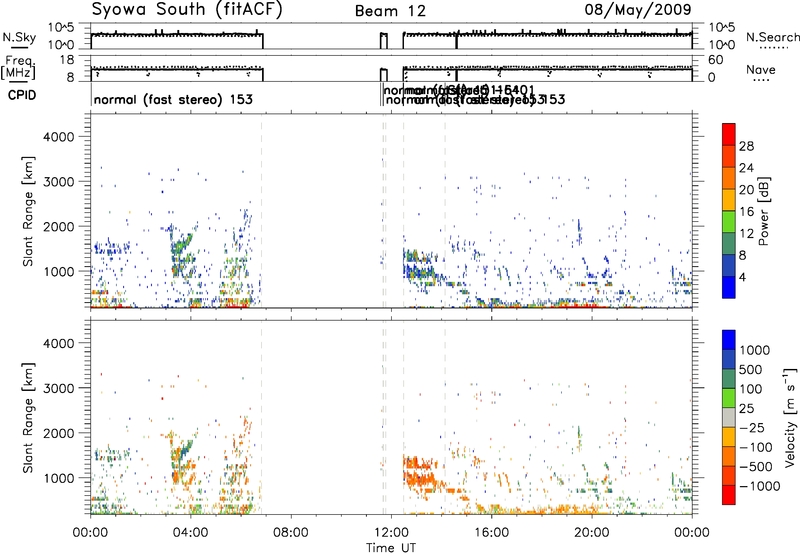The image size is (800, 554).
Task: Click the red bottom segment of the velocity colorbar
Action: coord(729,495)
